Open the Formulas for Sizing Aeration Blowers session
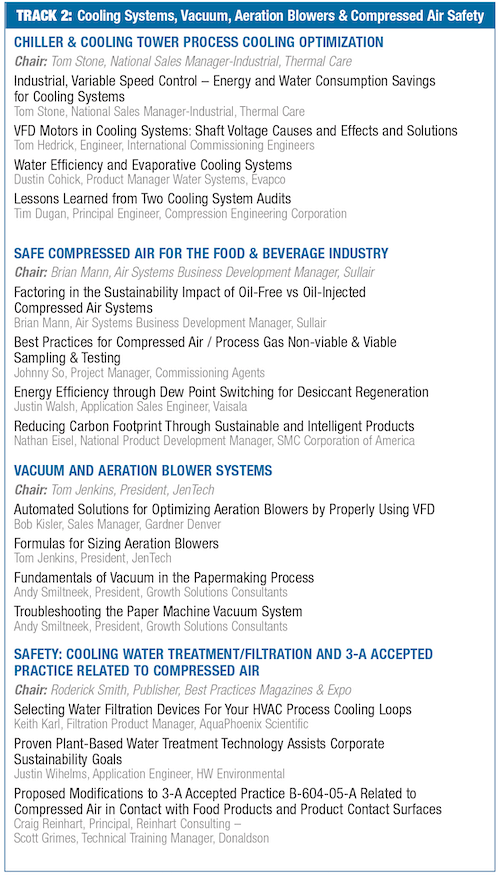Image resolution: width=500 pixels, height=875 pixels. coord(116,543)
